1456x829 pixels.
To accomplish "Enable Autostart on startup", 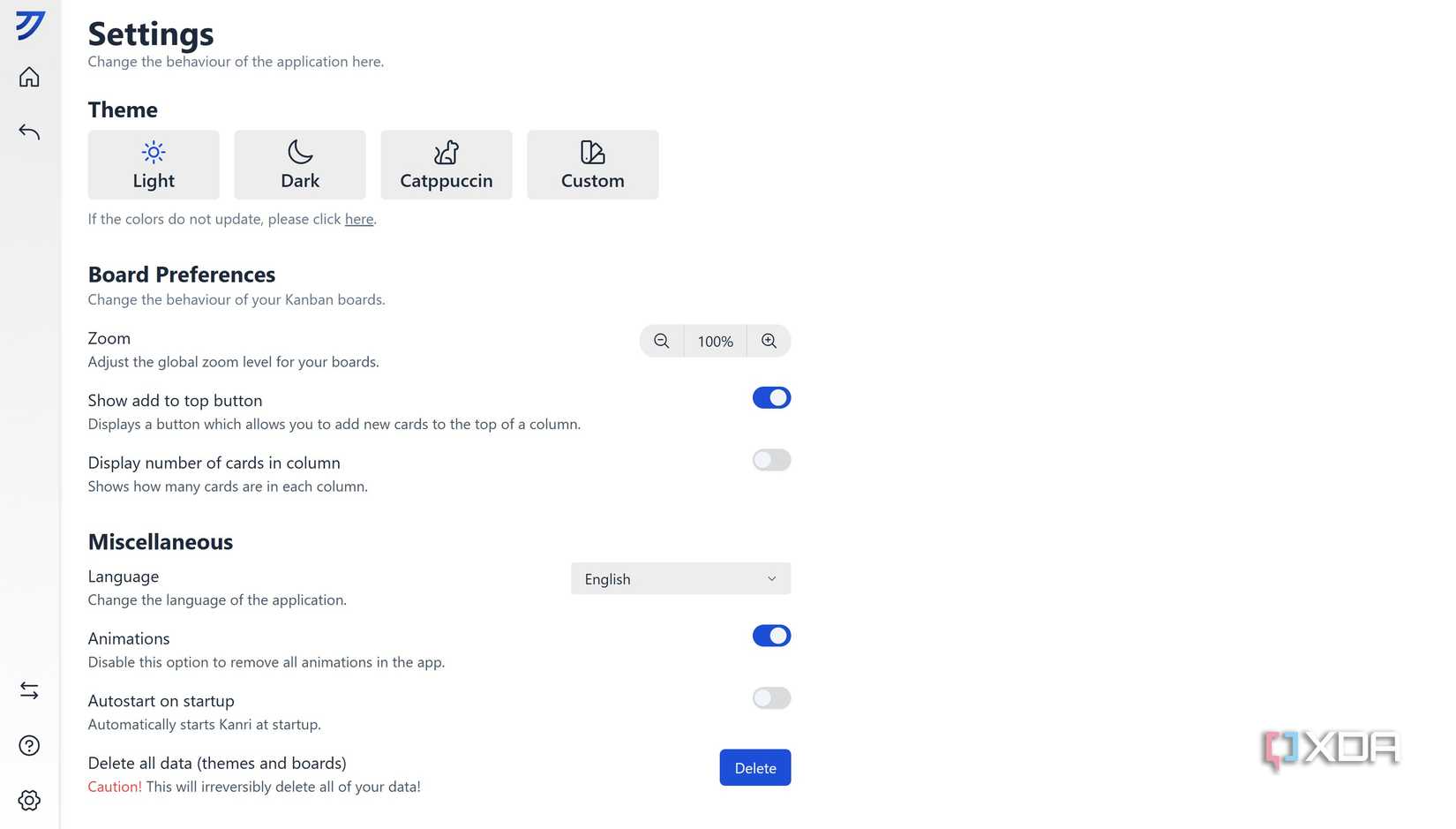I will point(771,698).
